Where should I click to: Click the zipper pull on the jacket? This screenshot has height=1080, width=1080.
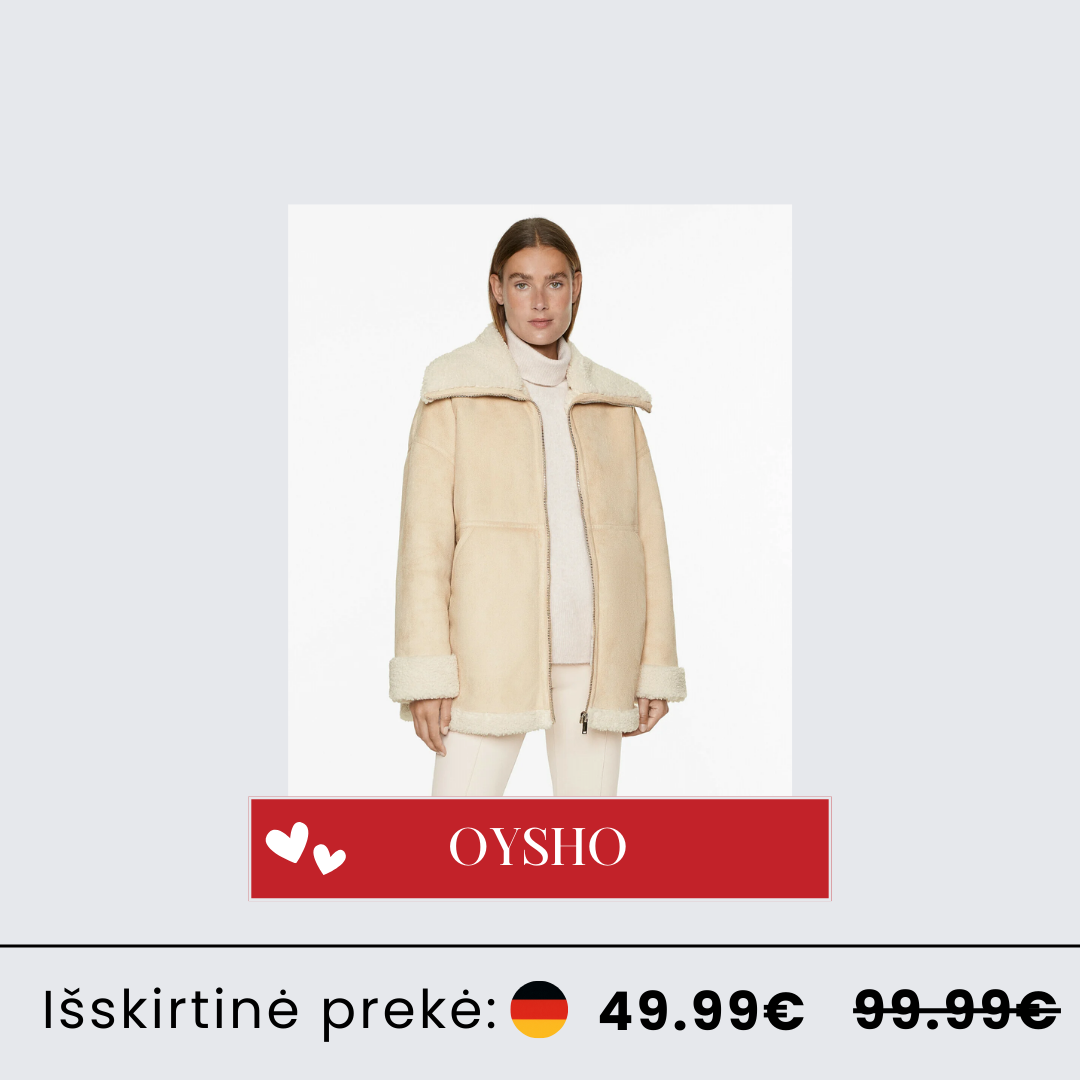(583, 722)
